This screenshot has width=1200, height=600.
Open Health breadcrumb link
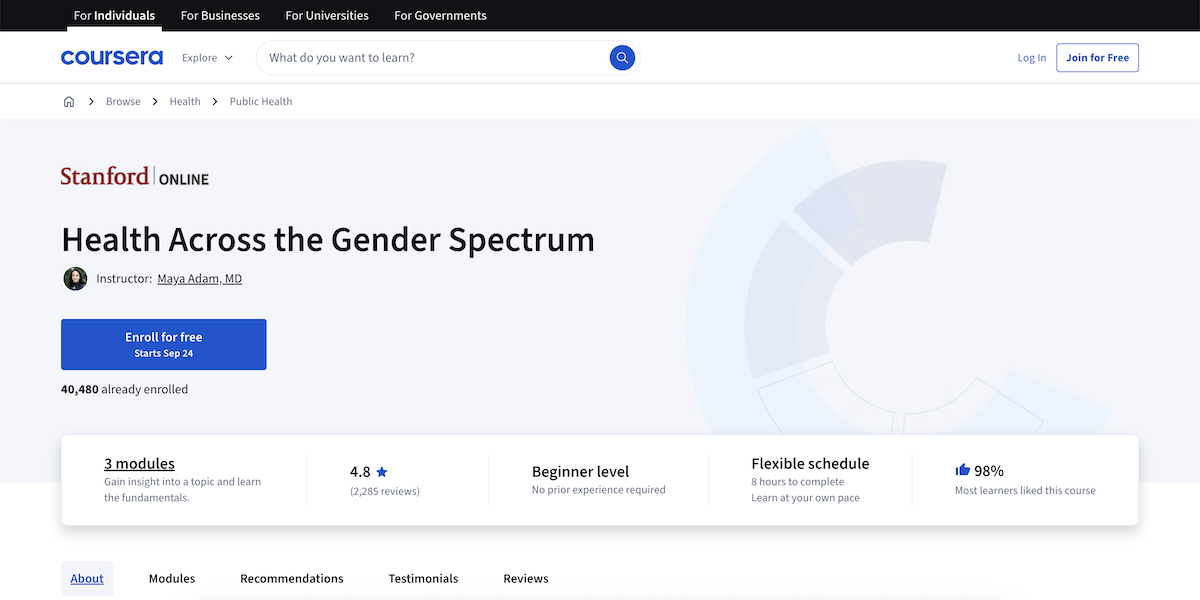(x=185, y=101)
